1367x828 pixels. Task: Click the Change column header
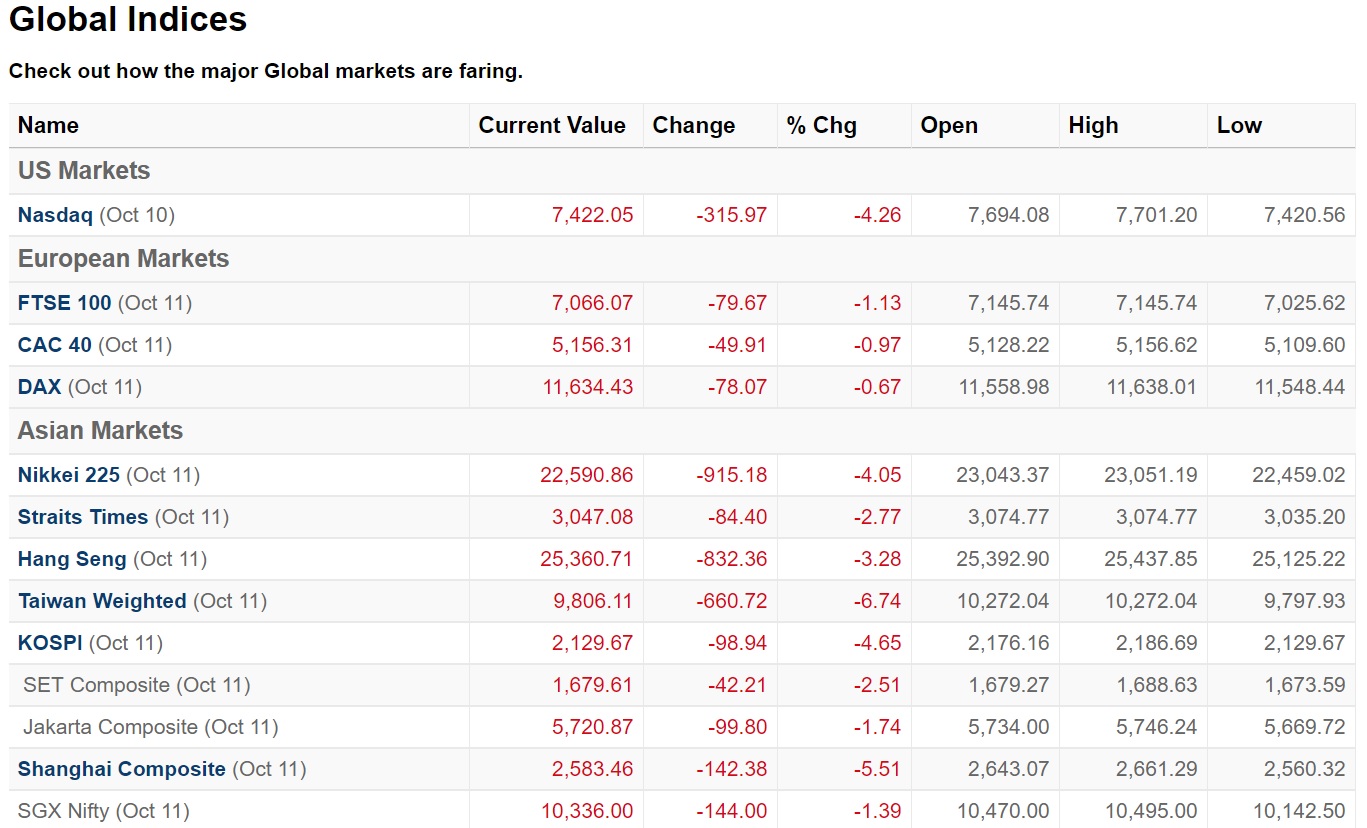tap(693, 126)
